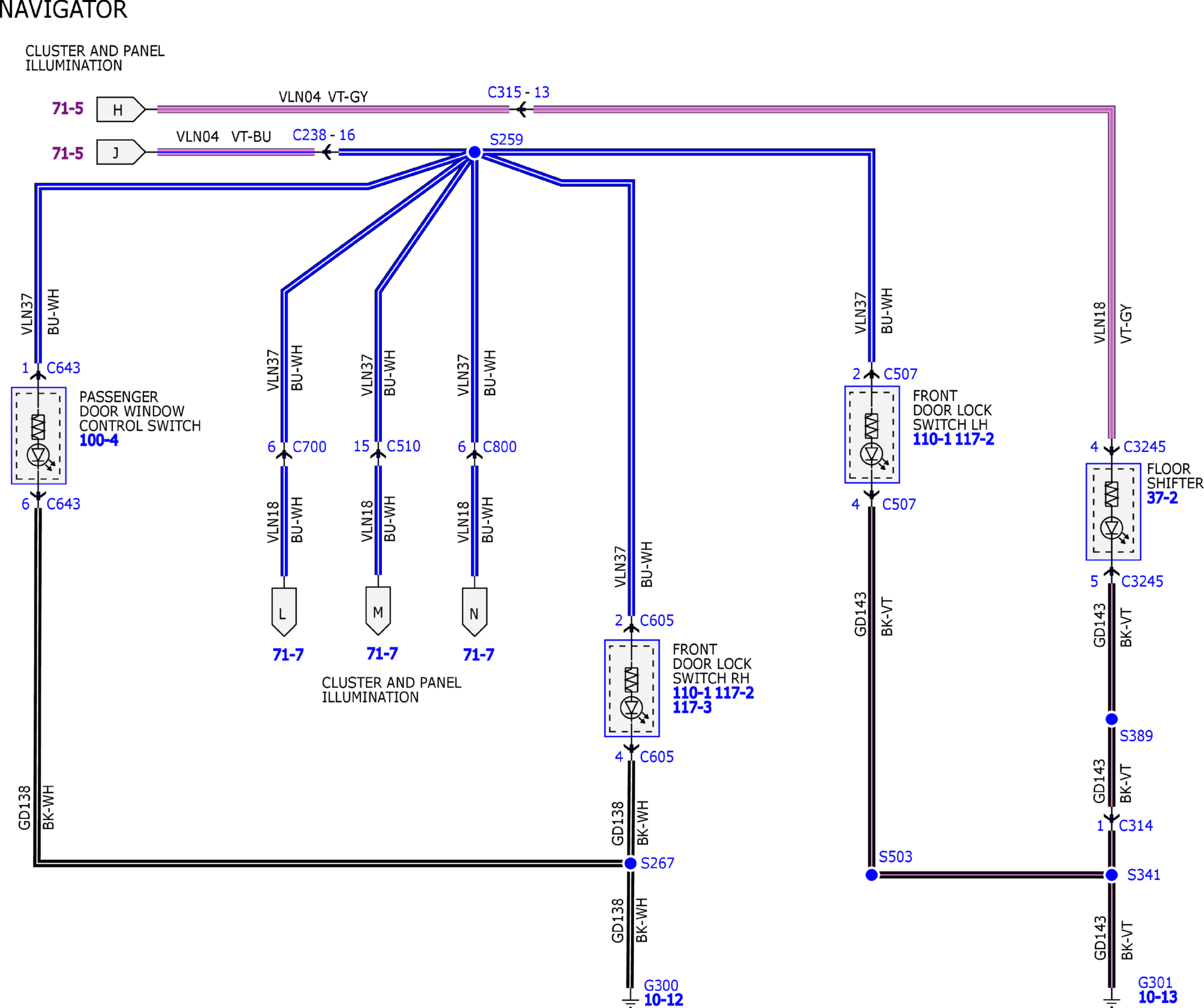Click the 'FLOOR SHIFTER' label
Viewport: 1204px width, 1008px height.
coord(1175,476)
